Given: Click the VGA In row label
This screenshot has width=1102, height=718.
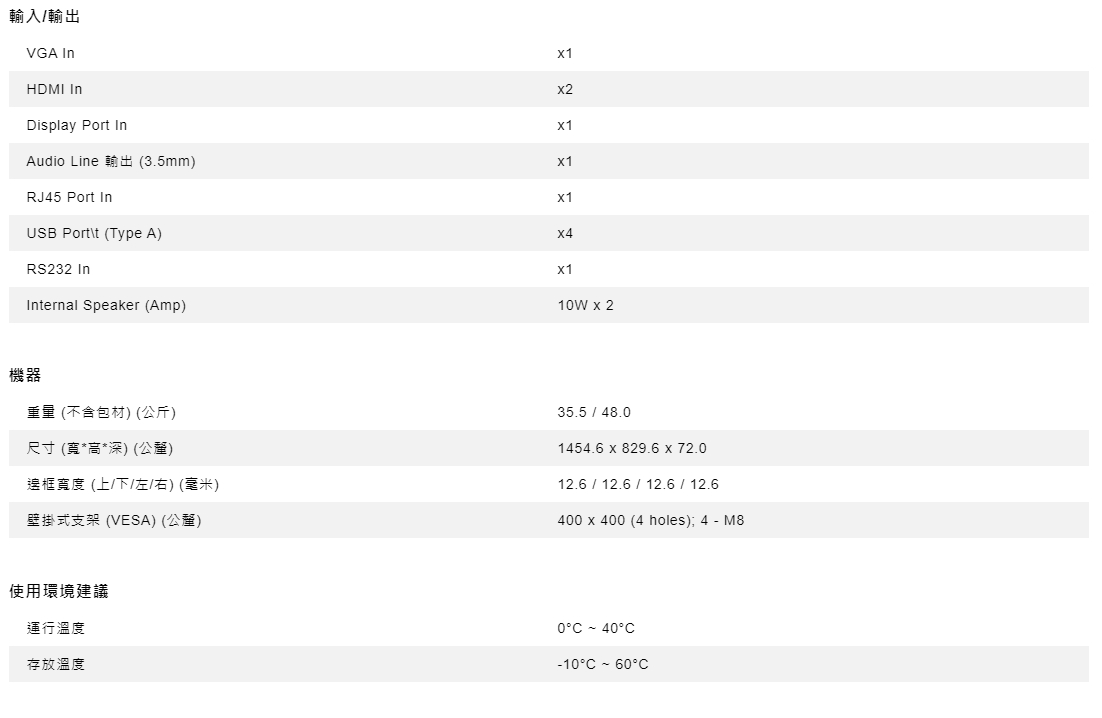Looking at the screenshot, I should (51, 53).
